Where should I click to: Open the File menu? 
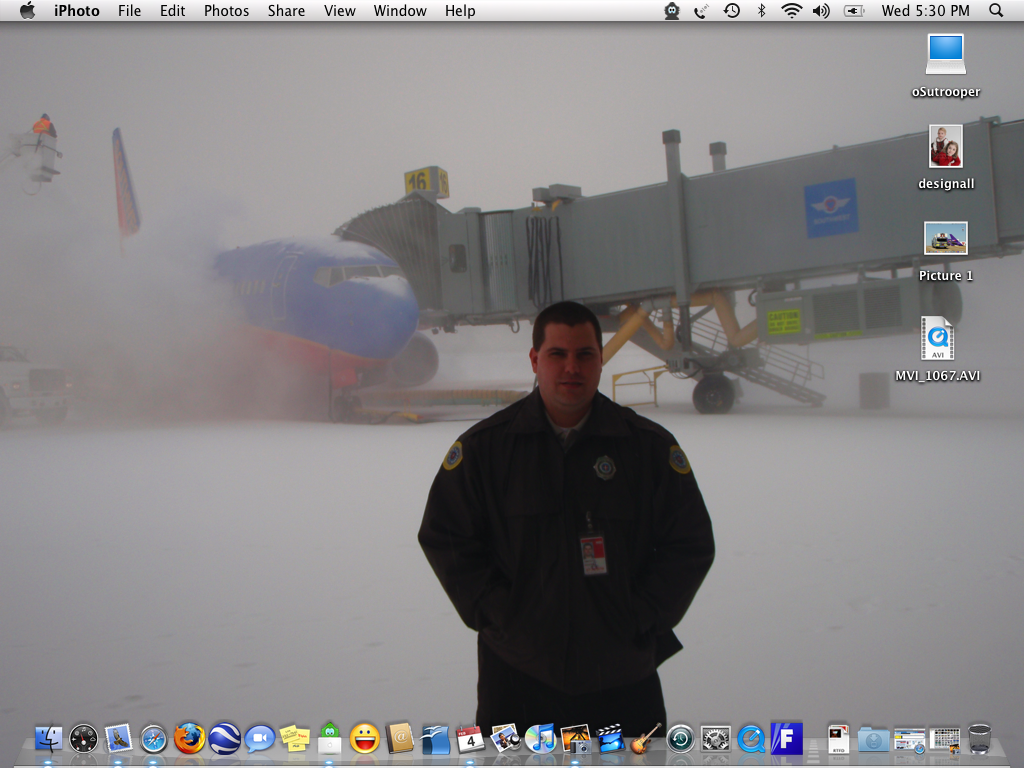tap(129, 10)
